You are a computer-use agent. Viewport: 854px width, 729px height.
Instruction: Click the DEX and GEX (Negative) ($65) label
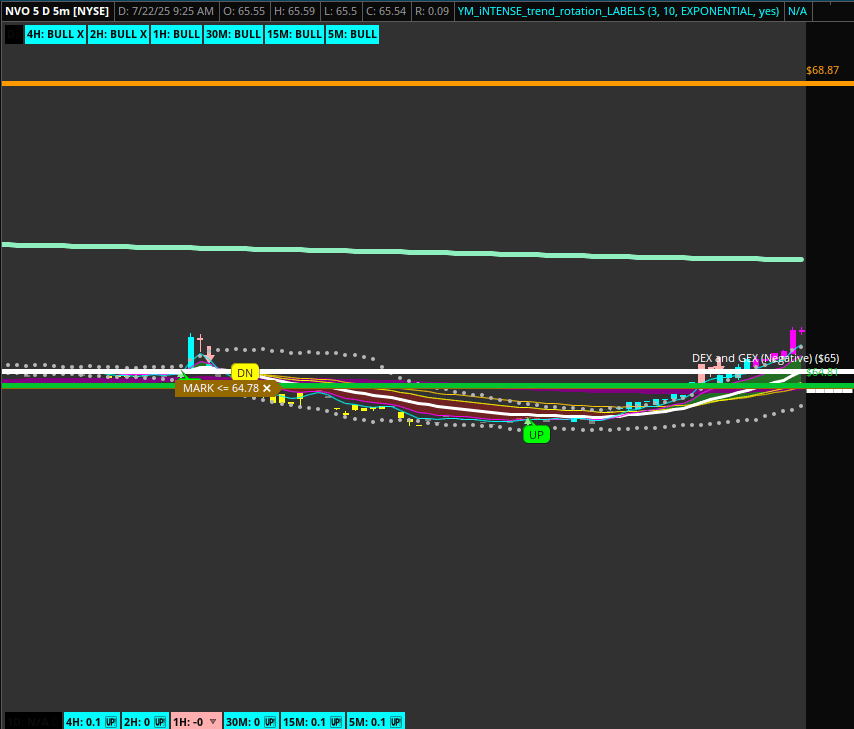[x=765, y=358]
